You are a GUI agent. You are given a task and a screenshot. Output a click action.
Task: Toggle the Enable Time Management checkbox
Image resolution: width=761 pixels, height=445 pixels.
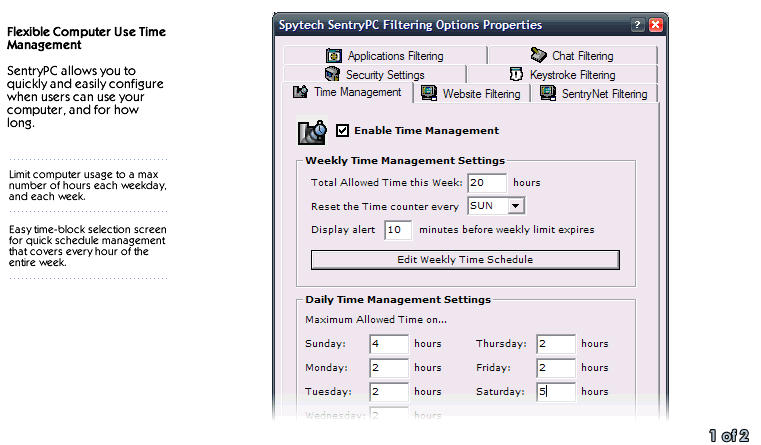pos(342,130)
